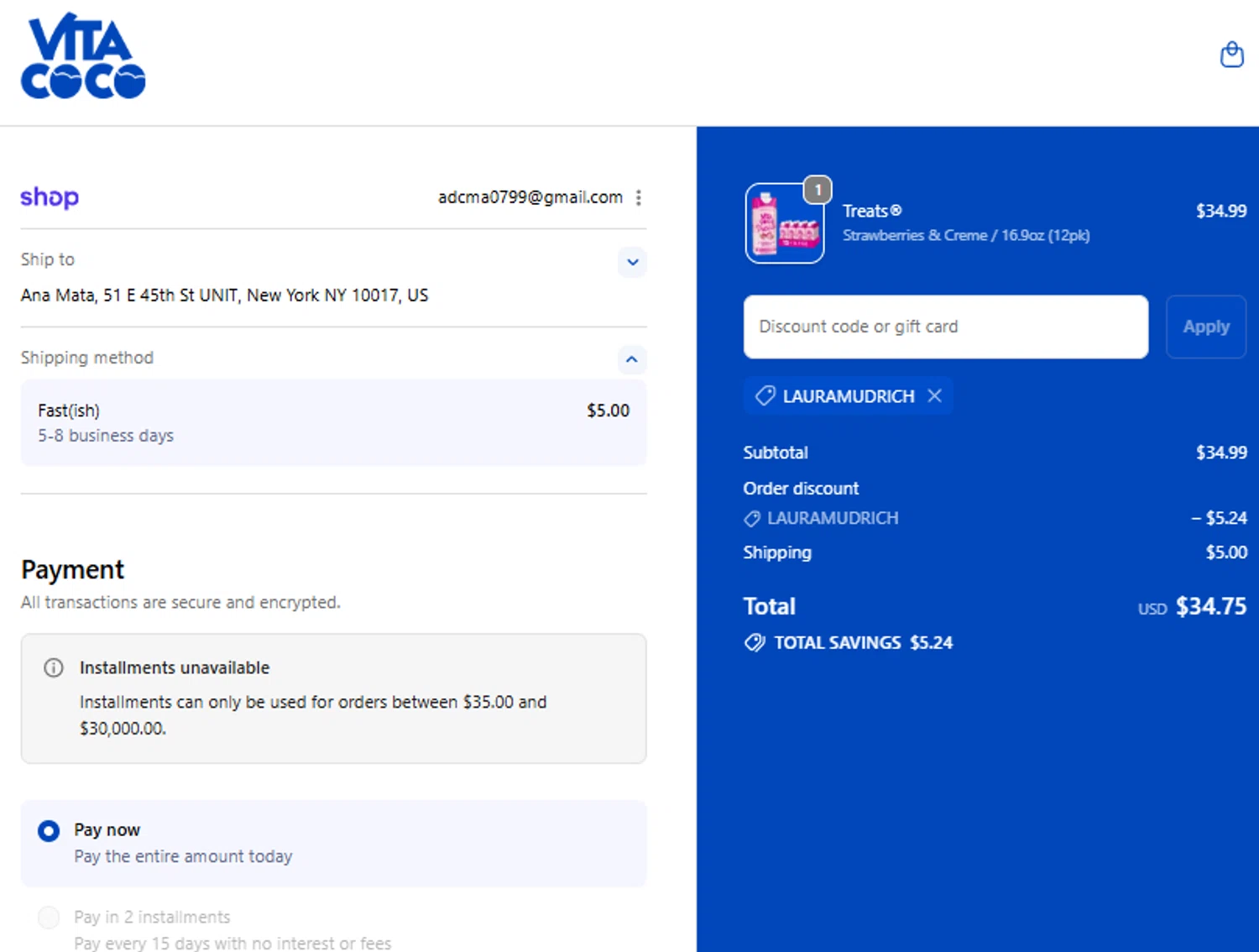Click the Treats product thumbnail

coord(785,223)
